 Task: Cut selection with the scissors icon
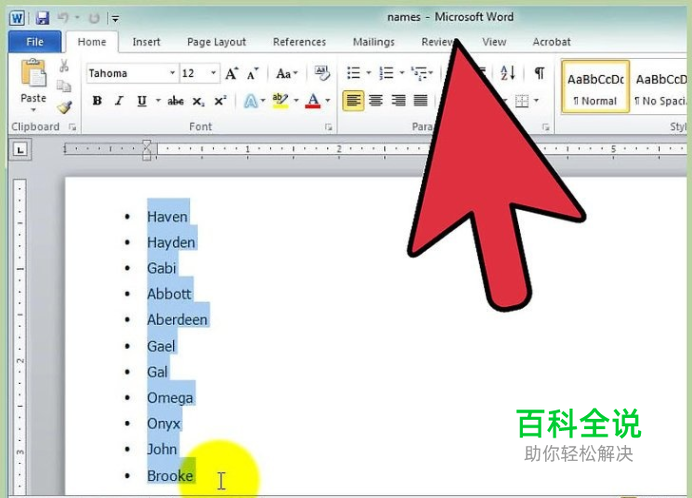64,66
